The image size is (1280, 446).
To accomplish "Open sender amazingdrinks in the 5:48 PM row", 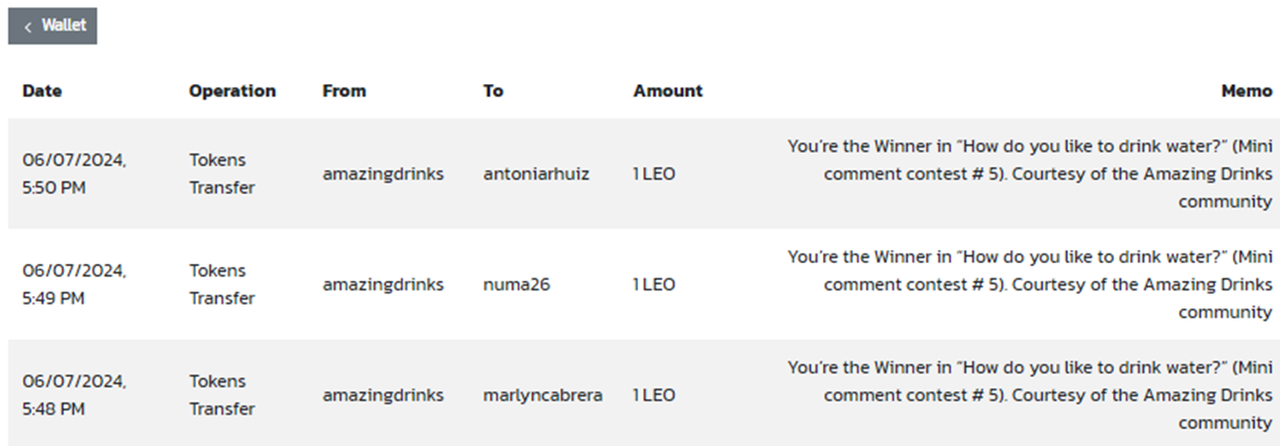I will [x=383, y=395].
